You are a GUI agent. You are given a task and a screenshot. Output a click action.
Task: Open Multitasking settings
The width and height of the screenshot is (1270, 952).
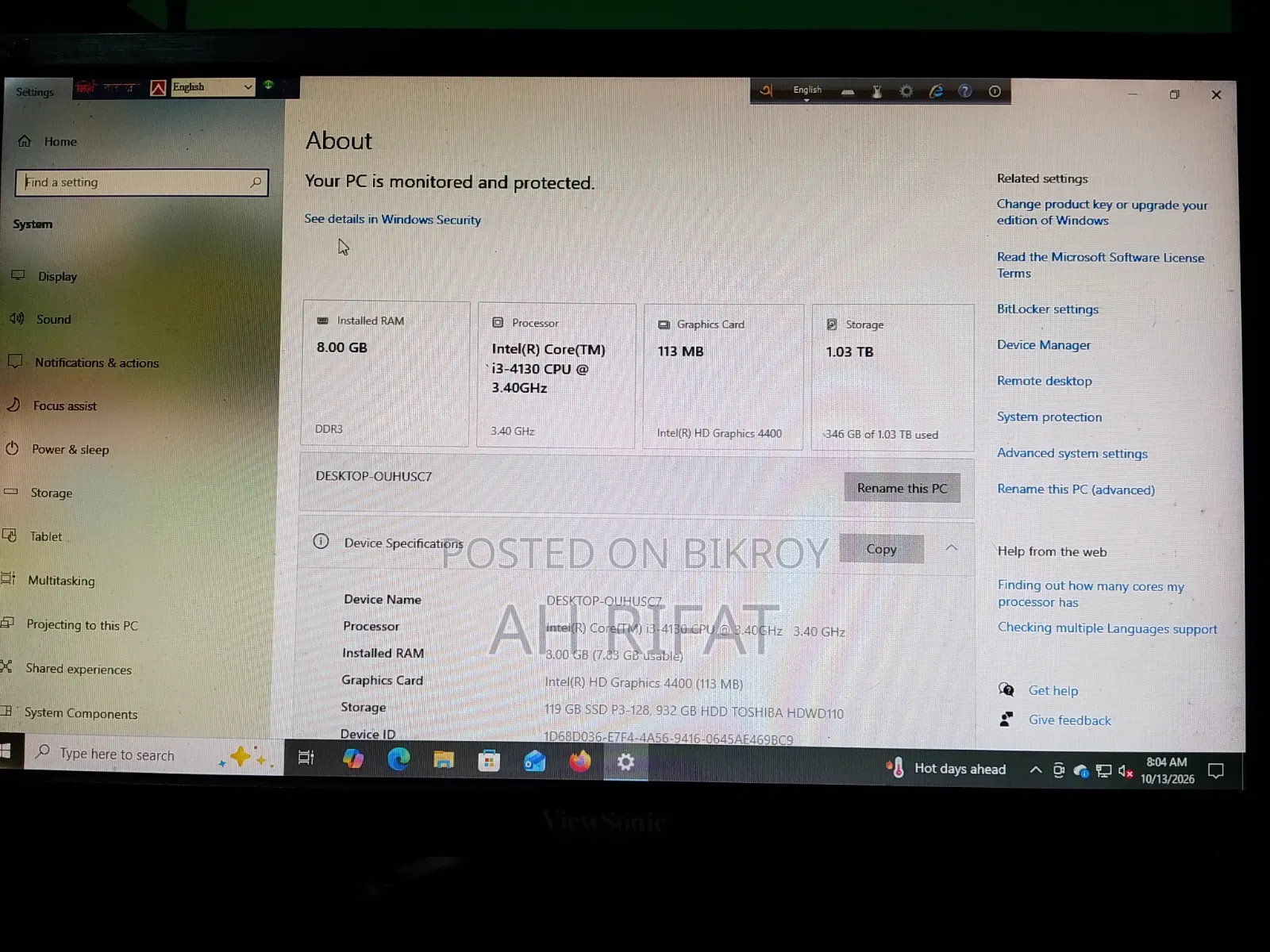tap(48, 580)
